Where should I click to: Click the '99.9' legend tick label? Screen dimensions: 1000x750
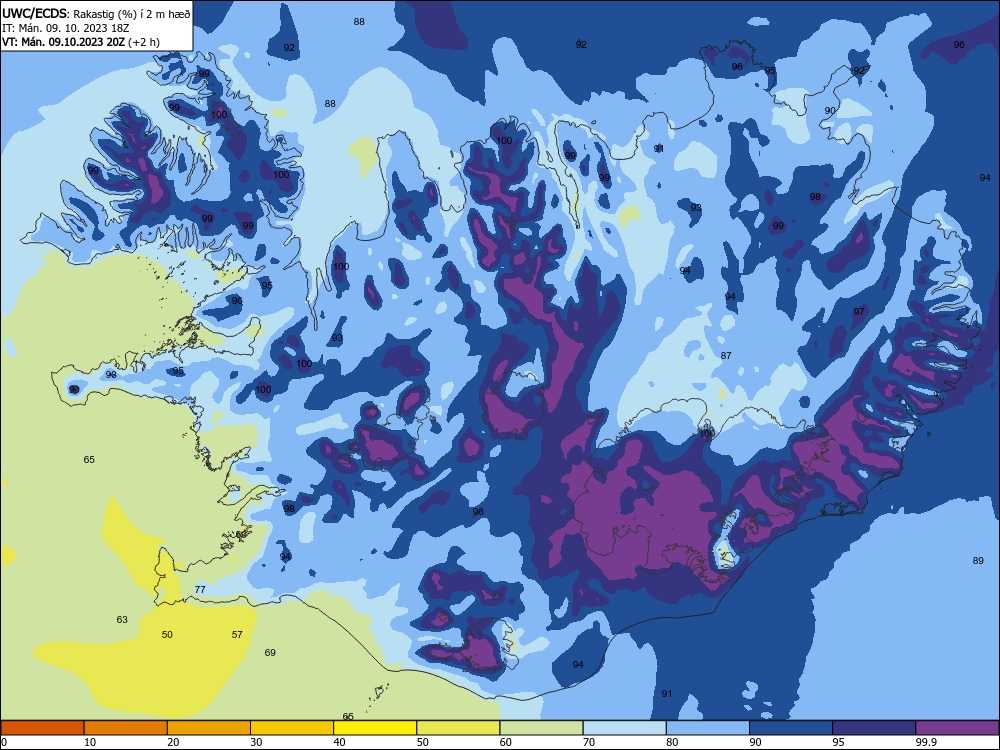(926, 742)
